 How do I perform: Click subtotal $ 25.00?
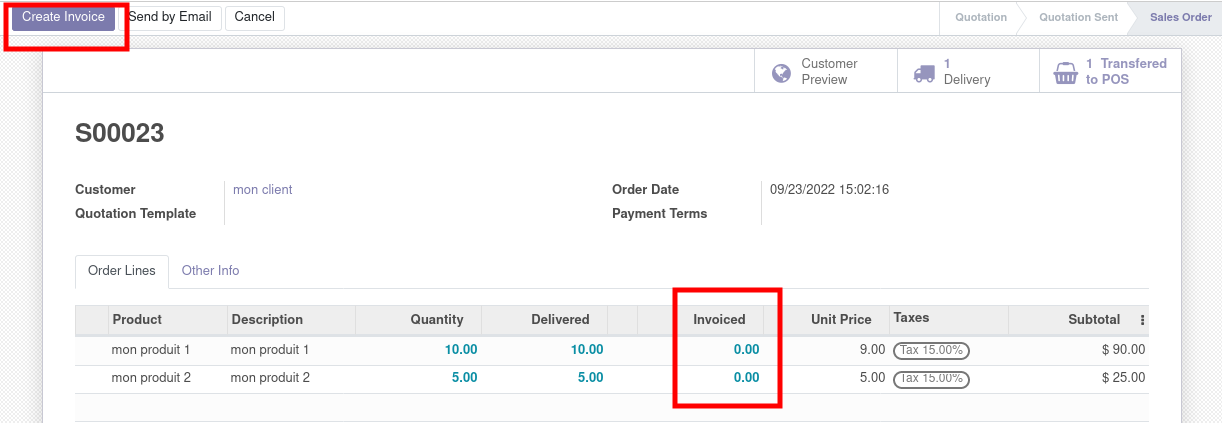click(x=1123, y=378)
